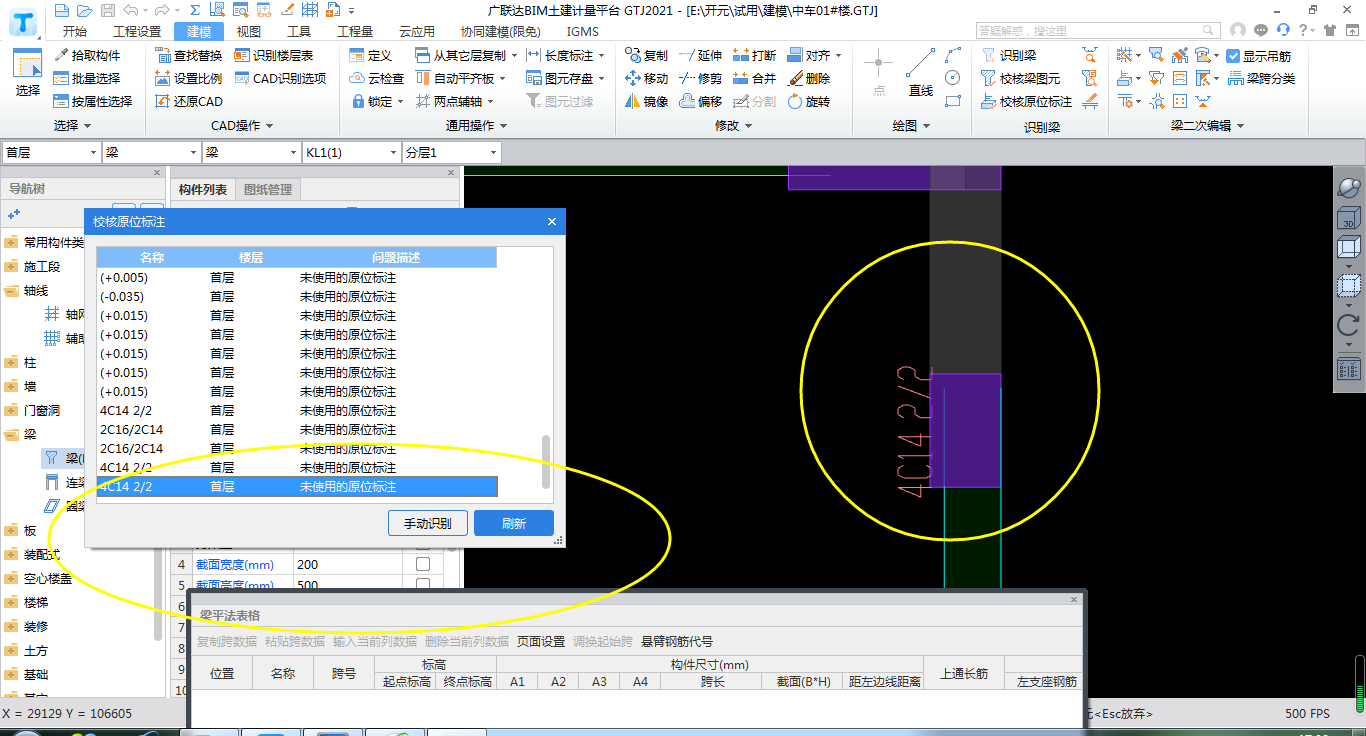1366x736 pixels.
Task: Tick checkbox in 截面高度(mm) row
Action: point(422,585)
